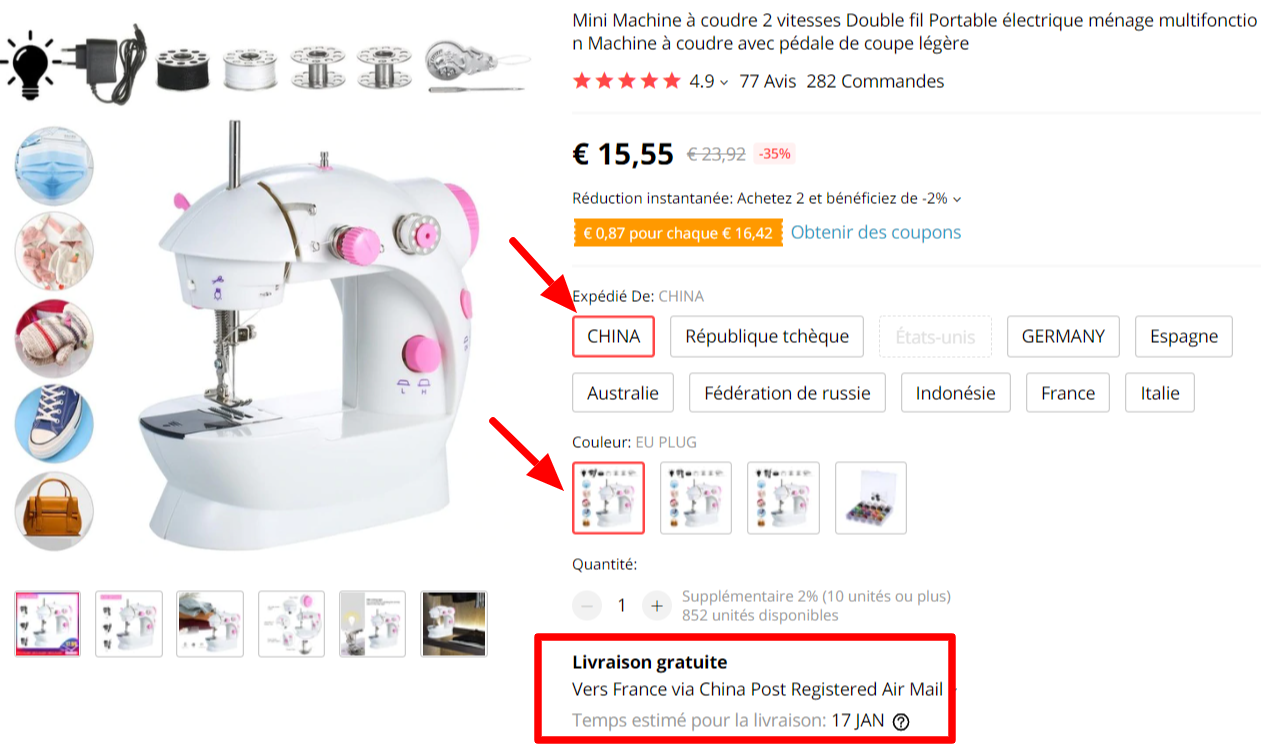Open the first gallery thumbnail below the image

[x=47, y=624]
